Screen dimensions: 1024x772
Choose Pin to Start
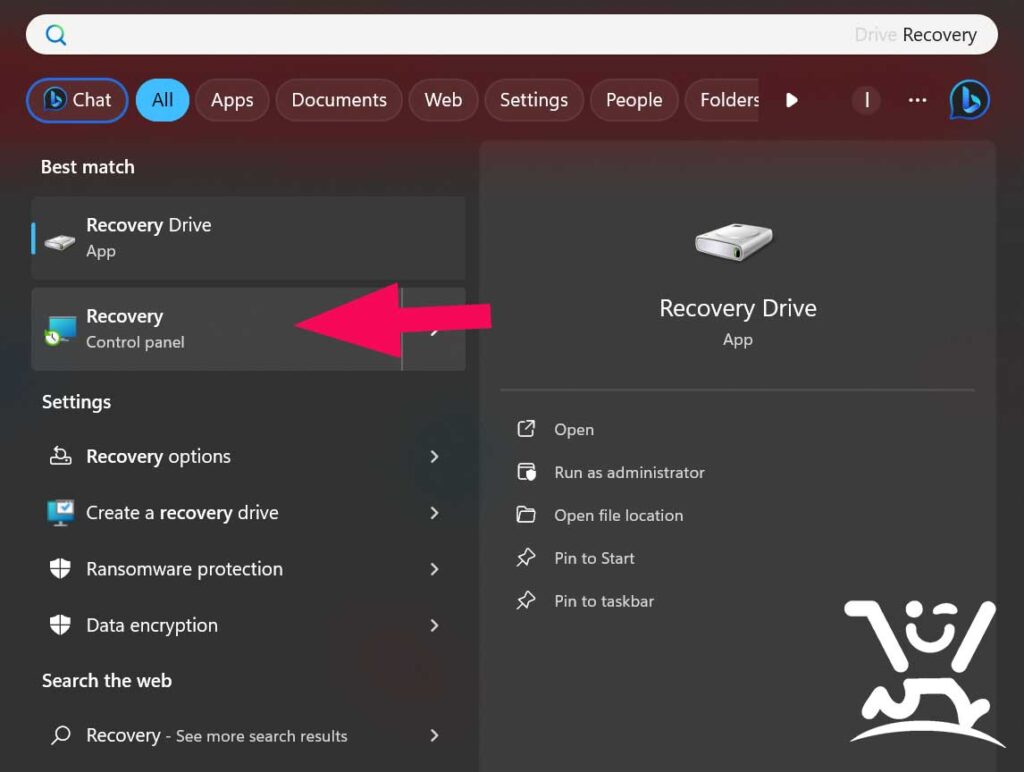coord(594,558)
